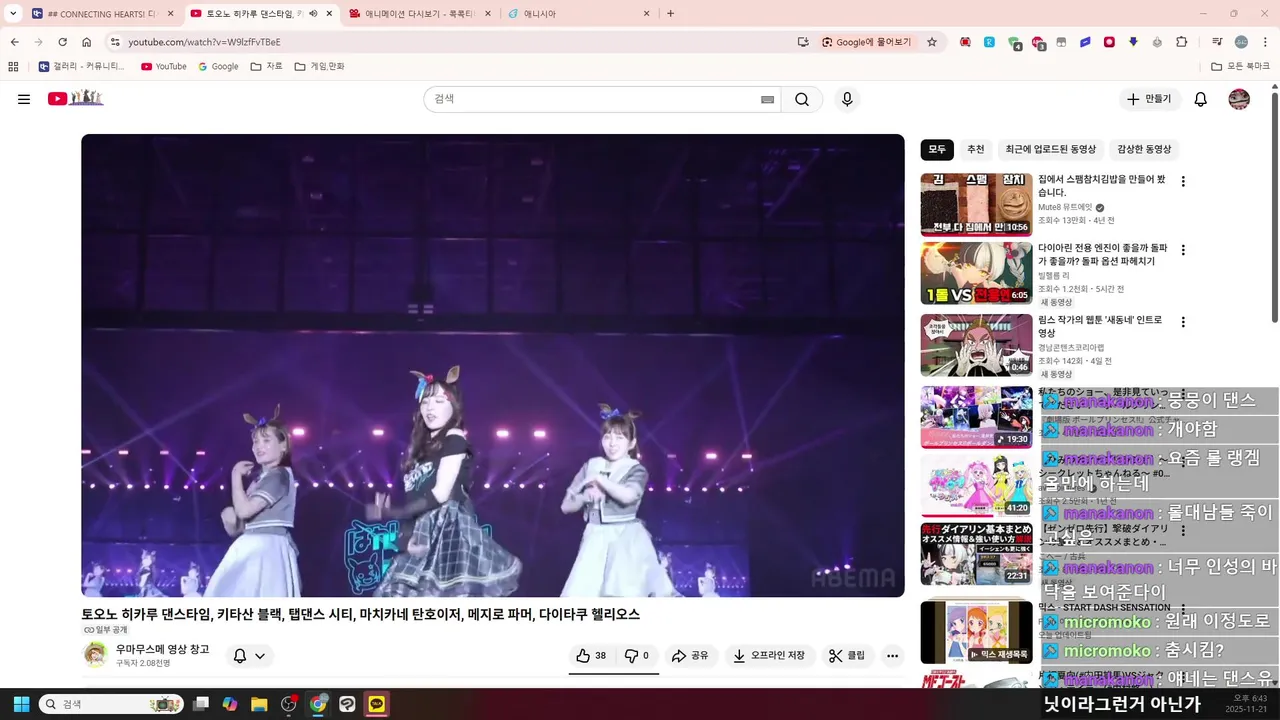1280x720 pixels.
Task: Go to YouTube home via logo
Action: click(x=76, y=98)
